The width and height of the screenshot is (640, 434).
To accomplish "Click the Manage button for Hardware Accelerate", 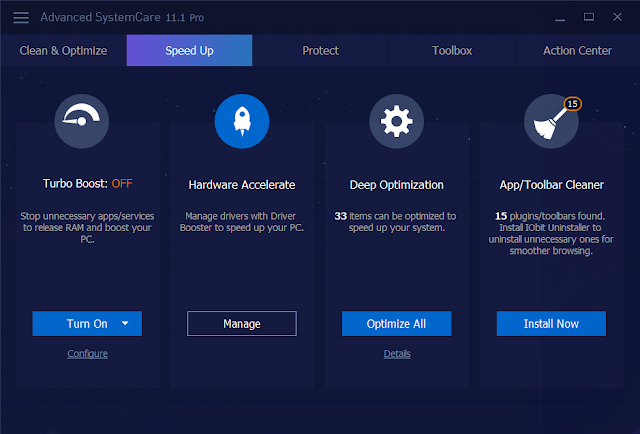I will click(242, 324).
